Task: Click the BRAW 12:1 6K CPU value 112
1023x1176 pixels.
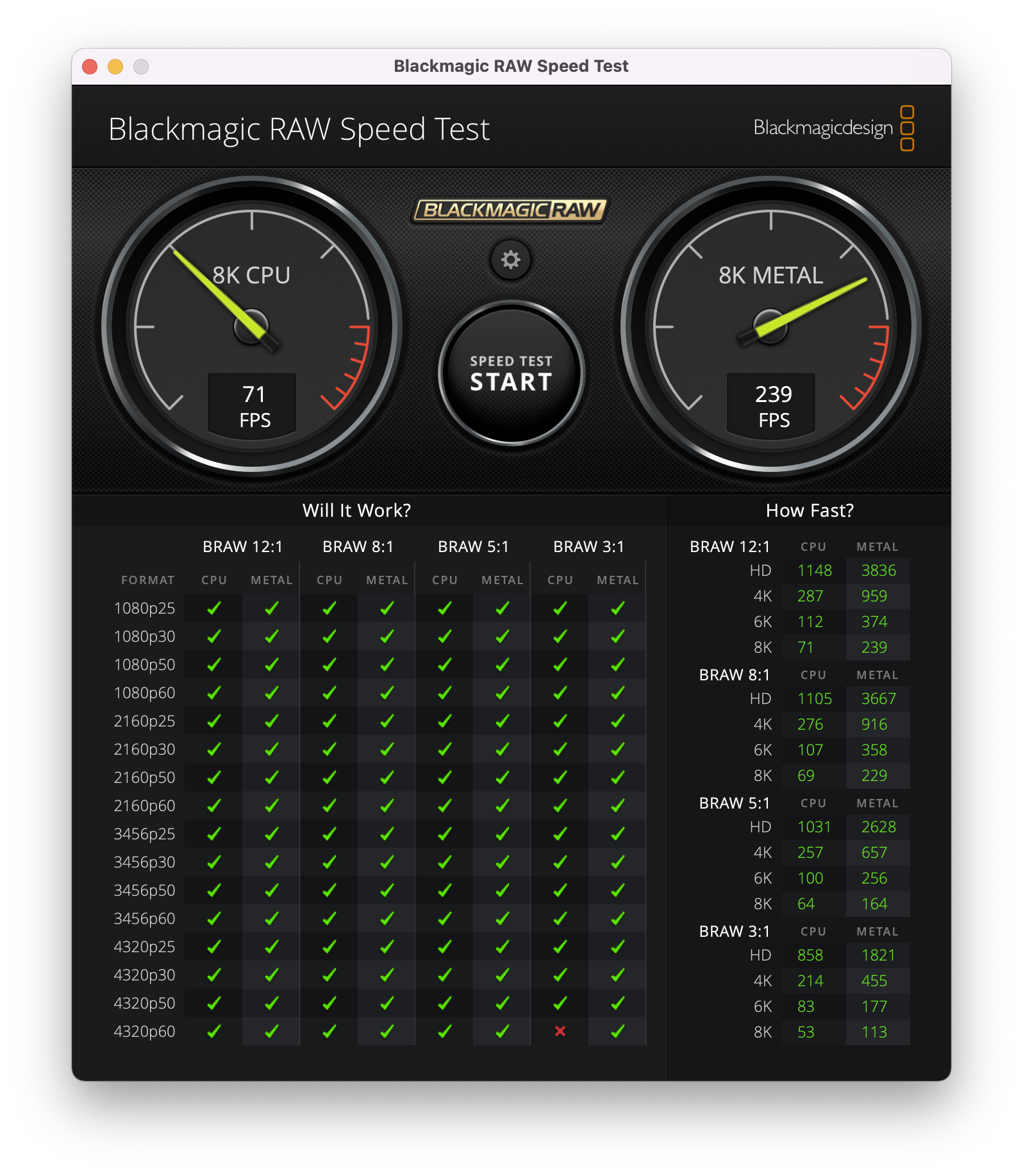Action: click(x=810, y=622)
